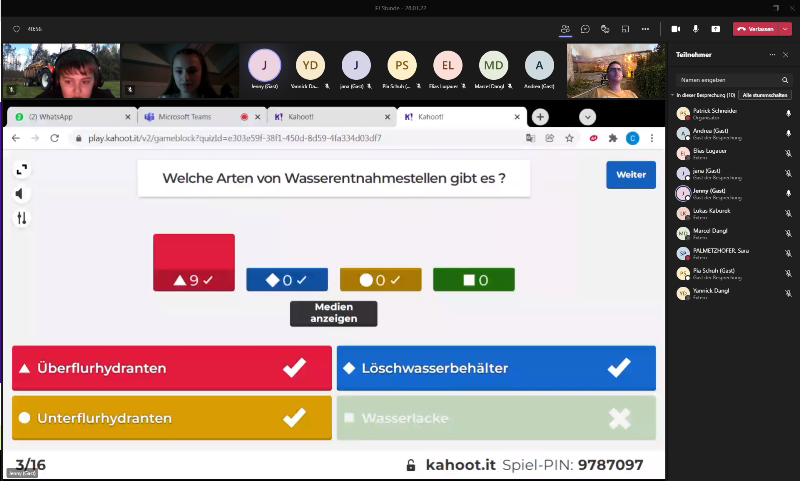Viewport: 800px width, 481px height.
Task: Open more options in the Teilnehmer panel
Action: (x=771, y=54)
